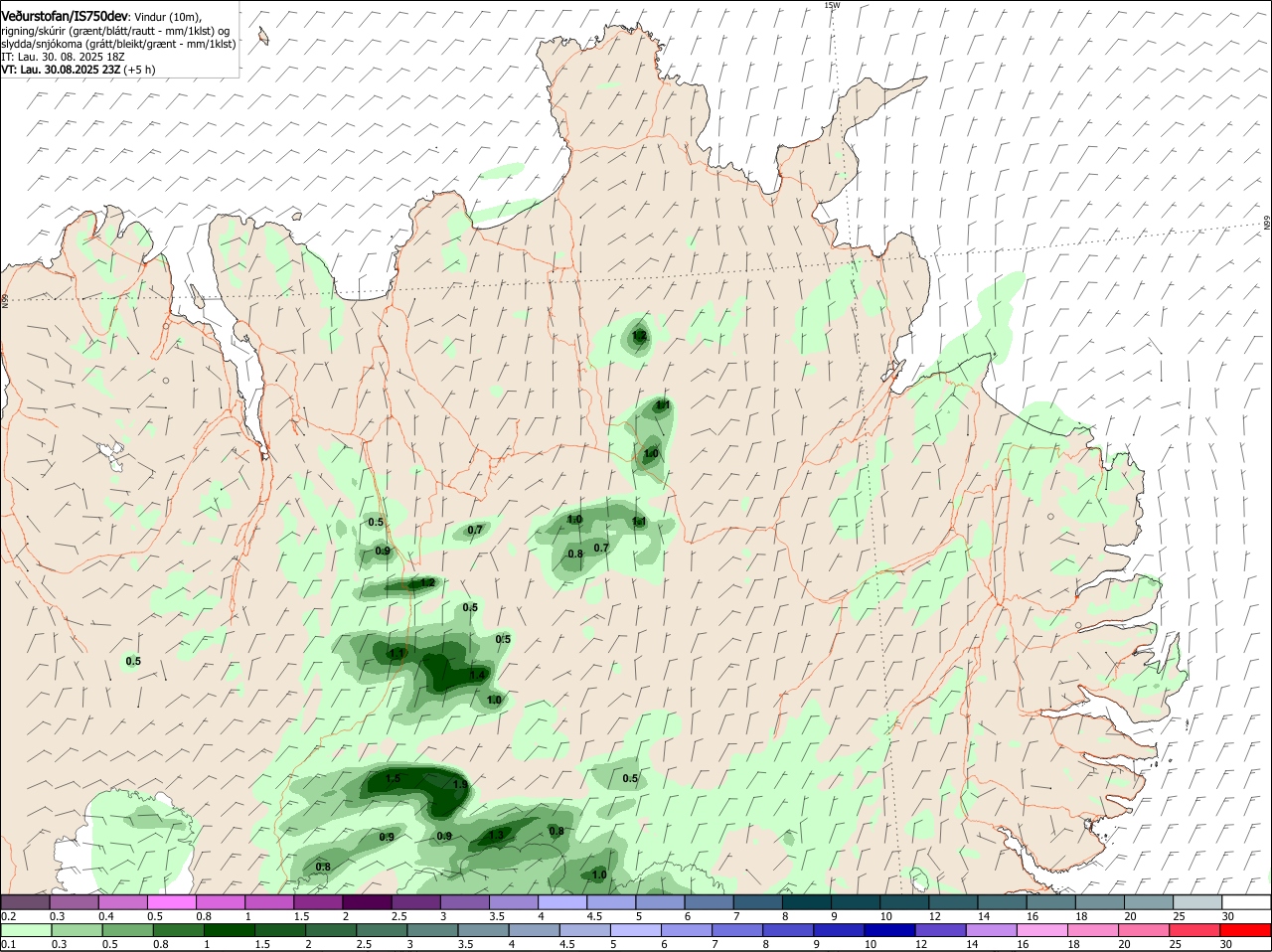1272x952 pixels.
Task: Pick the bottom-row swatch between 2.5 and 3
Action: [381, 930]
